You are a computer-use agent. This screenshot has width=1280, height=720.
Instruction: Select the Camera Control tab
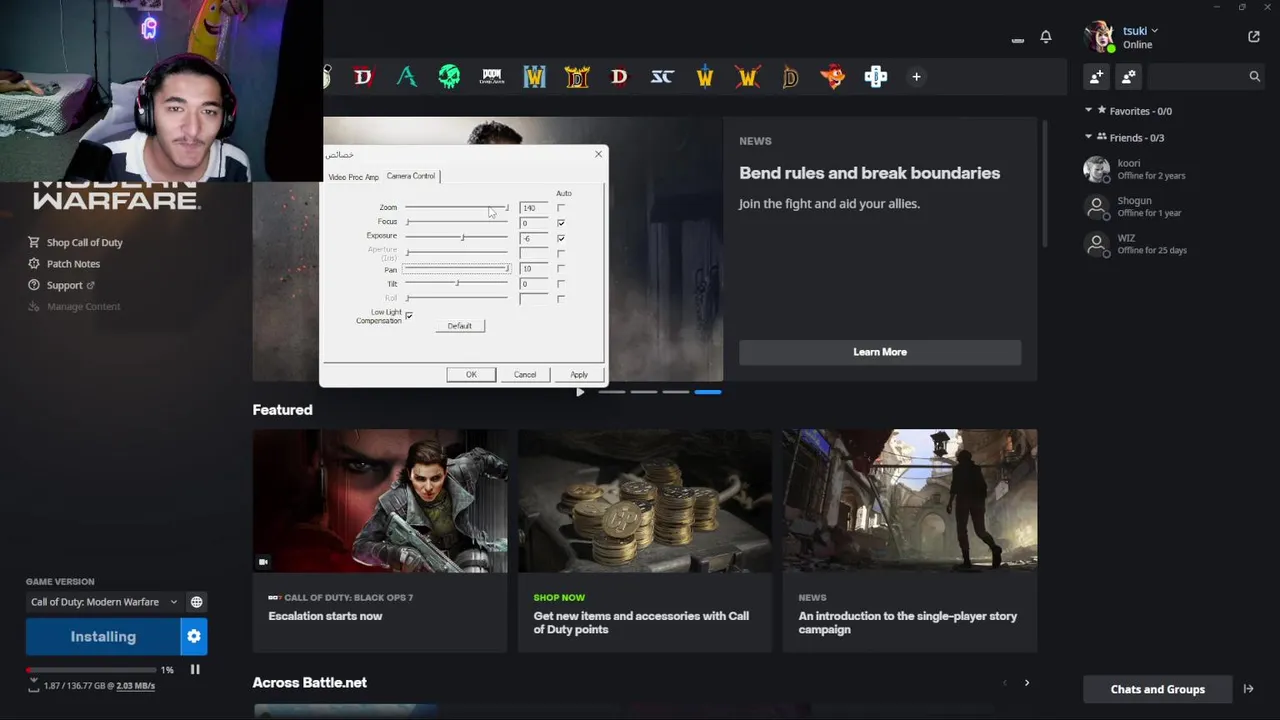pos(411,176)
